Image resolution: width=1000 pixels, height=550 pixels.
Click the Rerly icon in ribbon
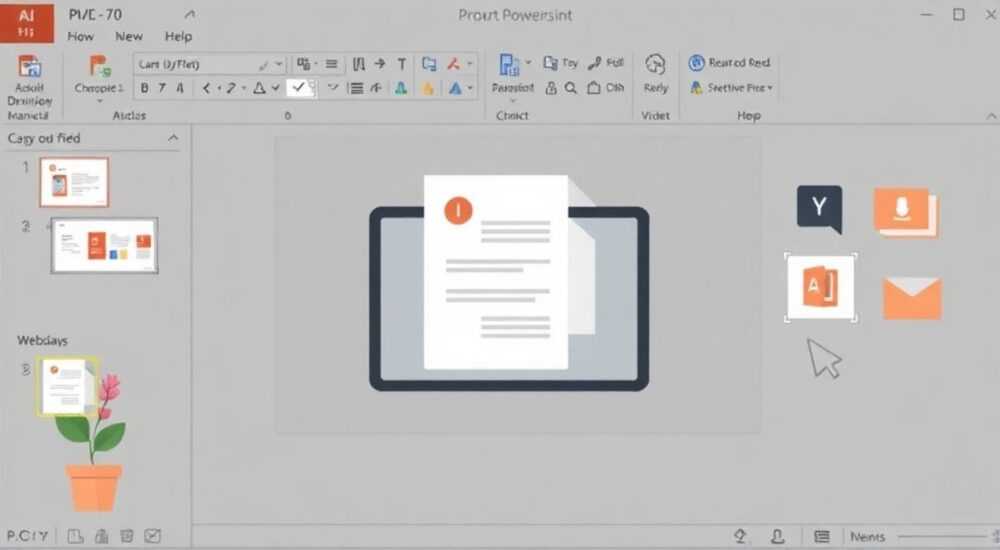pyautogui.click(x=655, y=74)
